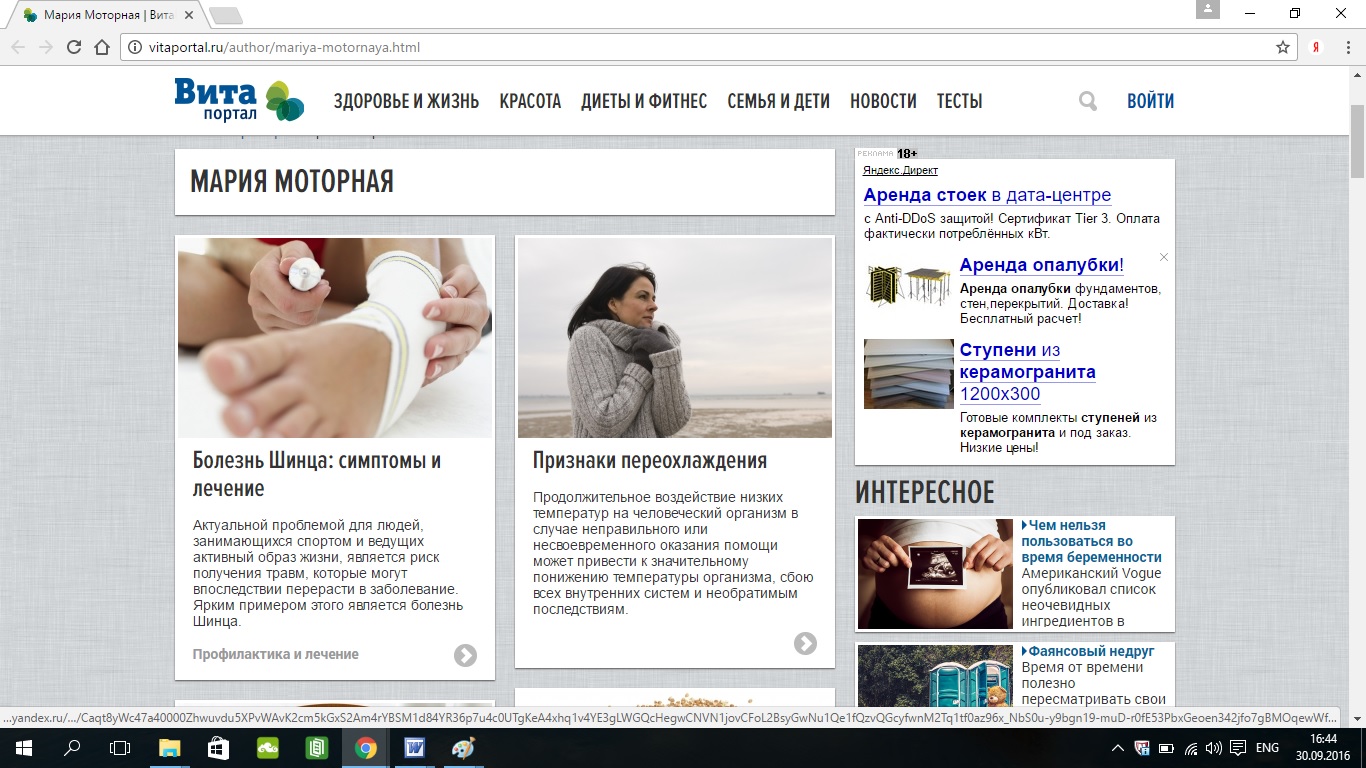This screenshot has height=768, width=1366.
Task: Click the Вита портал logo
Action: tap(239, 100)
